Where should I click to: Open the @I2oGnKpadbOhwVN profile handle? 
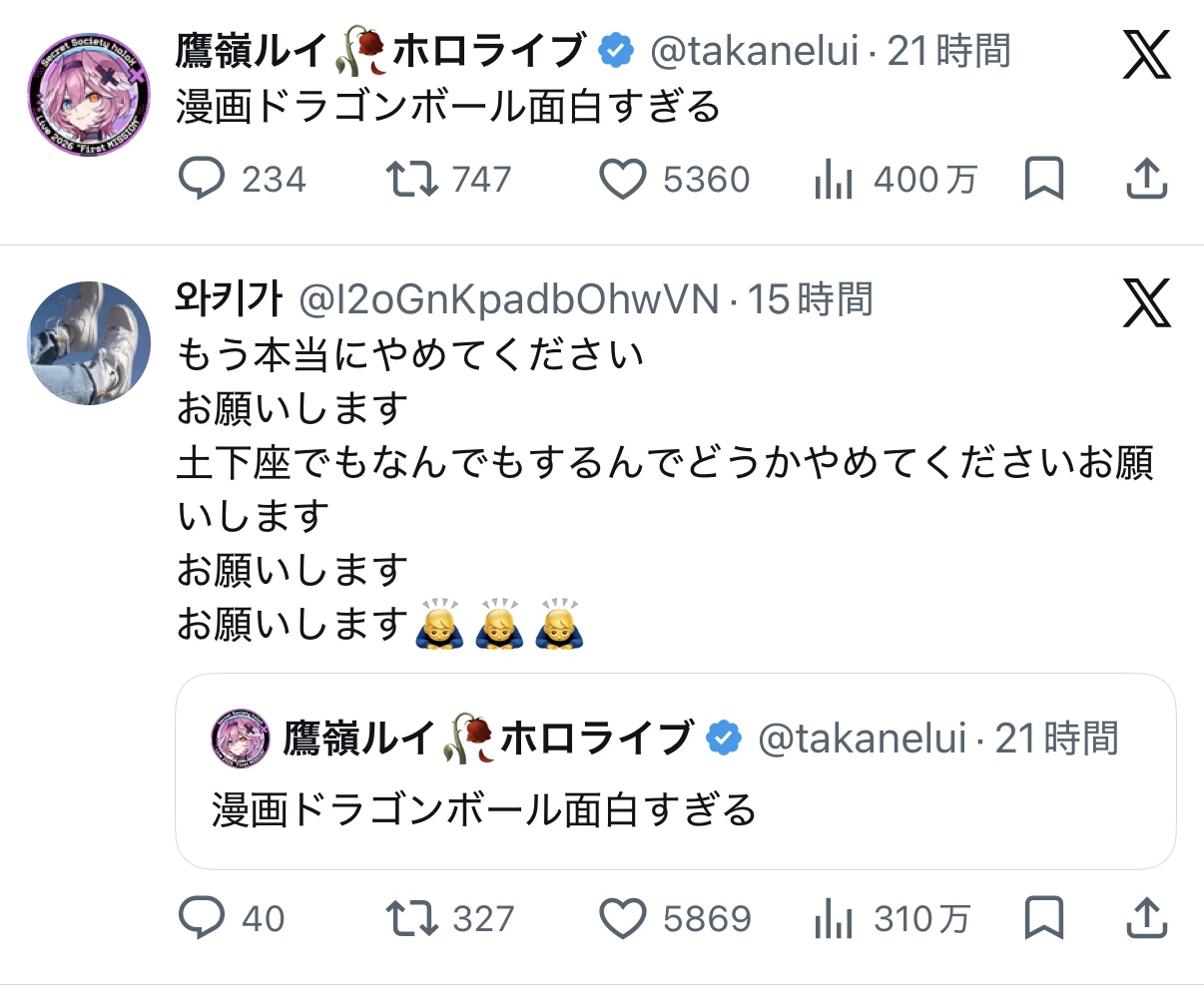pyautogui.click(x=509, y=298)
